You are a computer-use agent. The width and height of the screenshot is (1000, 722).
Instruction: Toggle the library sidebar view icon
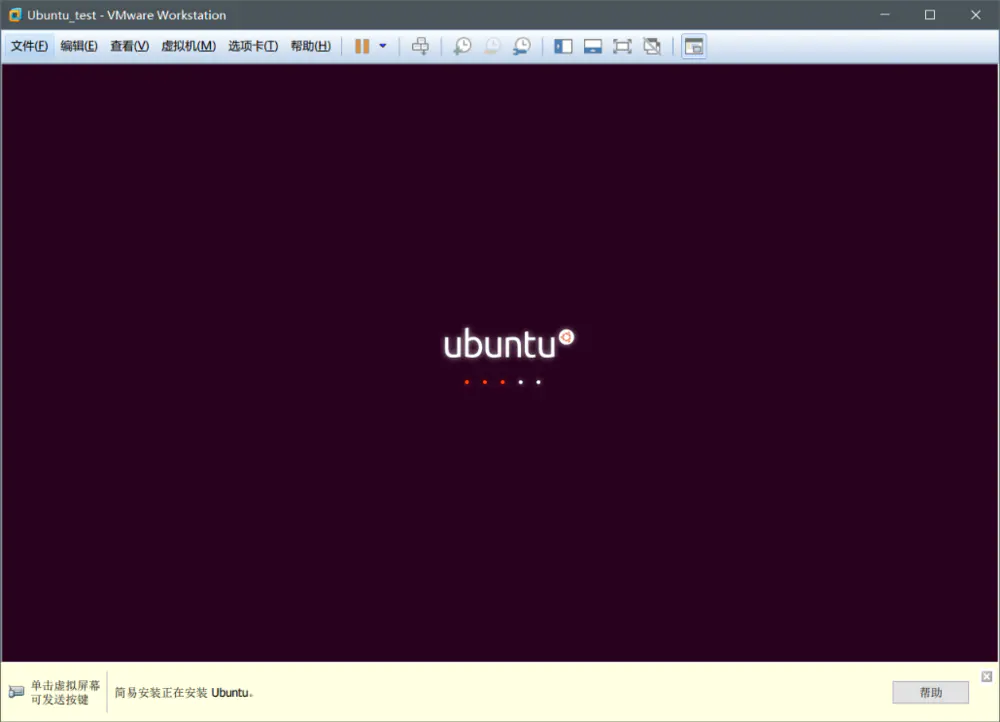coord(563,46)
